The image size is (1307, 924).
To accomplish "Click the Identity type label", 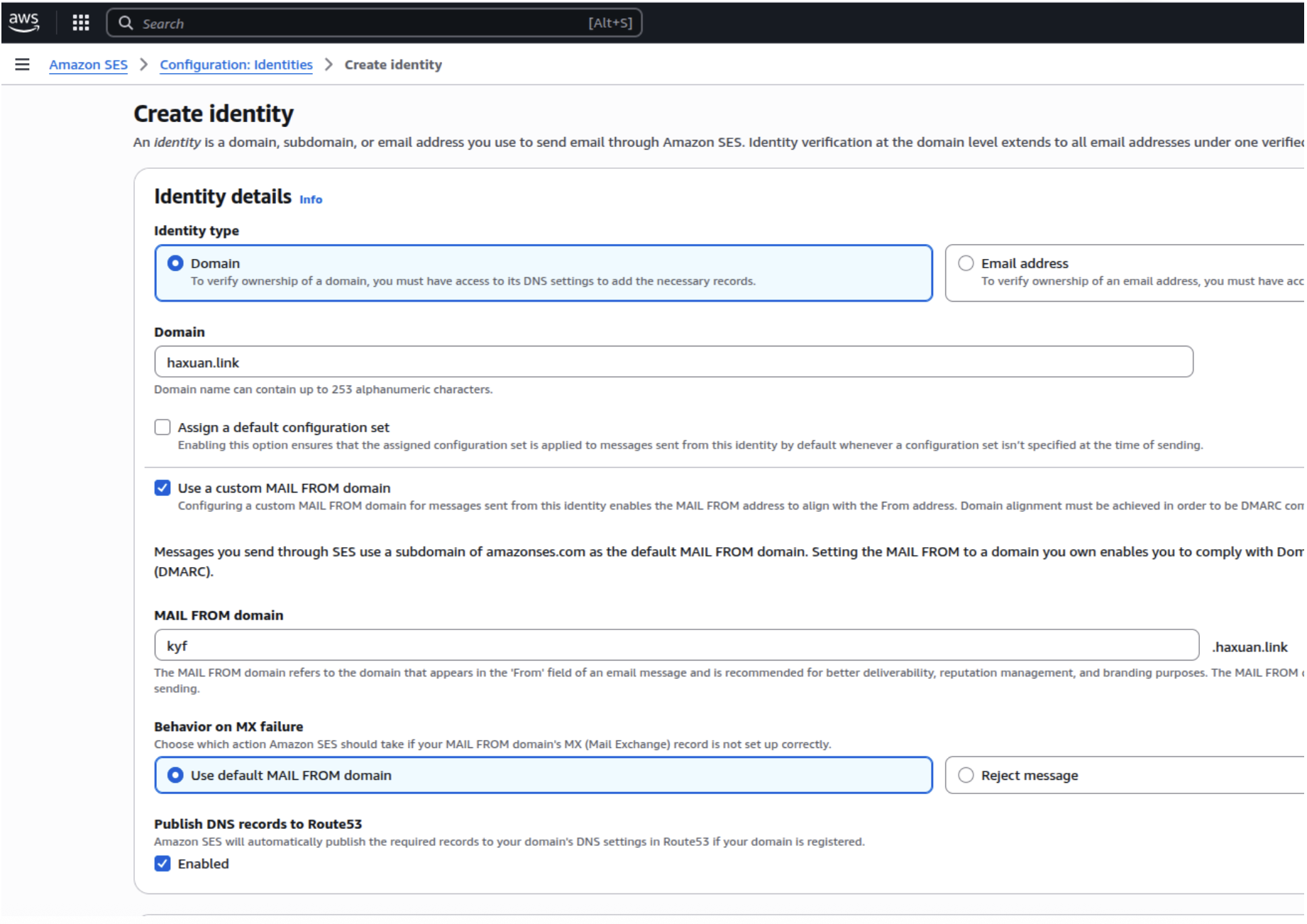I will 197,231.
